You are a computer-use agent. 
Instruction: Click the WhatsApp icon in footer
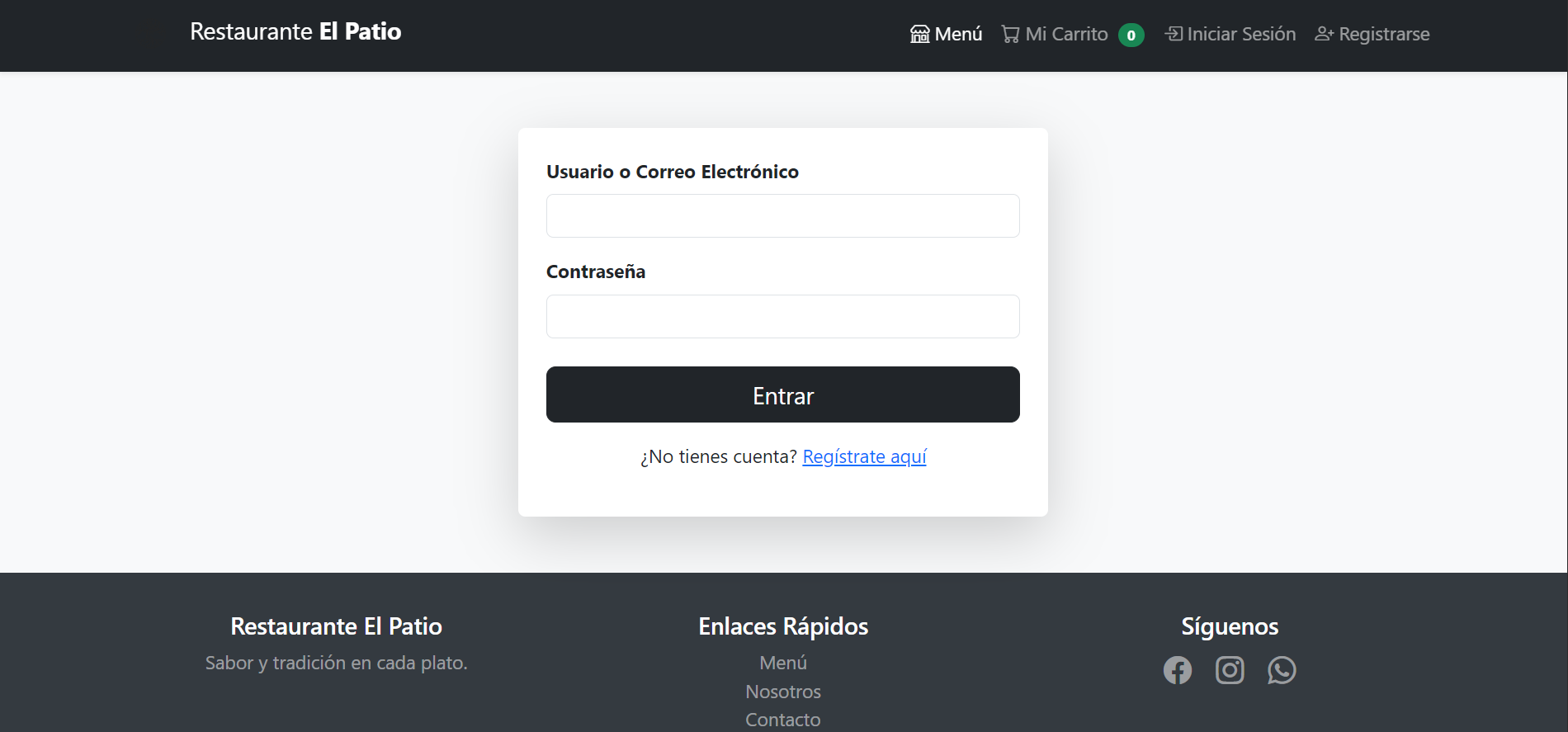pos(1282,670)
